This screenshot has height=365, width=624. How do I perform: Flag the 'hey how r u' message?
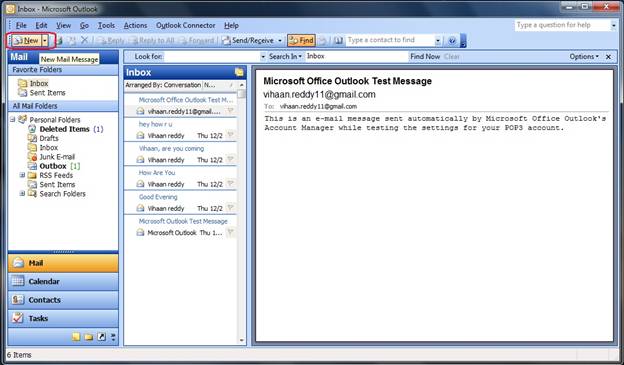tap(230, 135)
